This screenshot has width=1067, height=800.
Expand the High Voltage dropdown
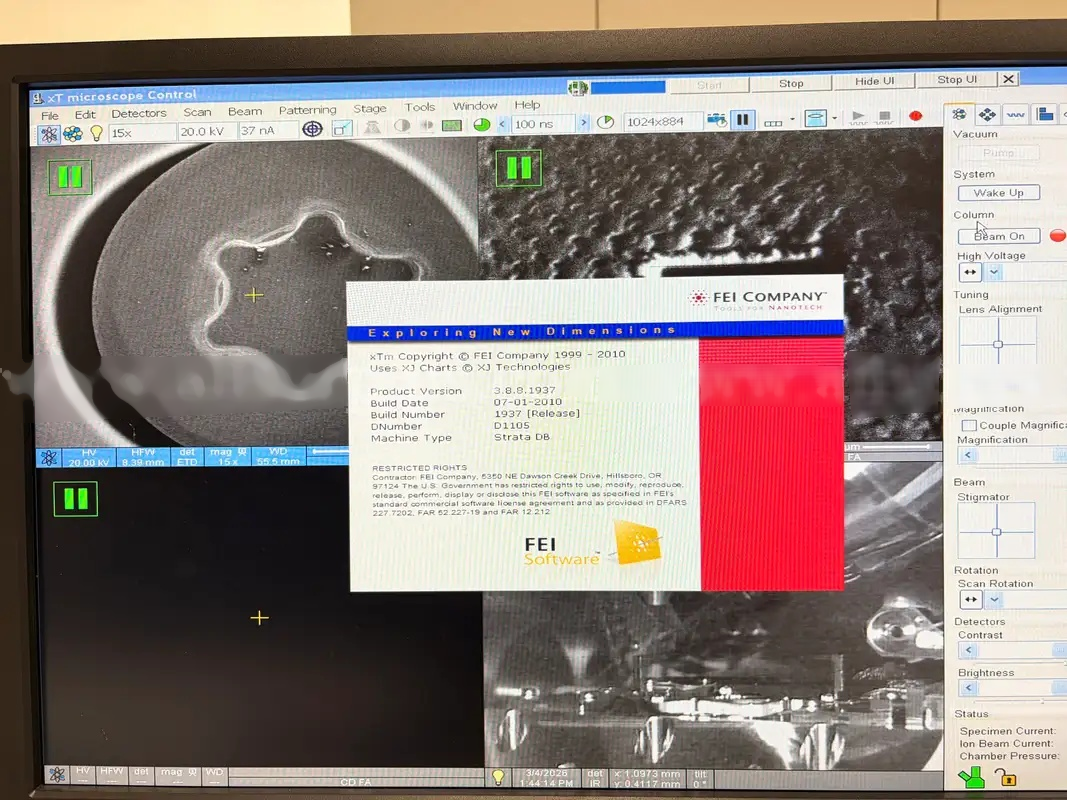click(x=994, y=272)
